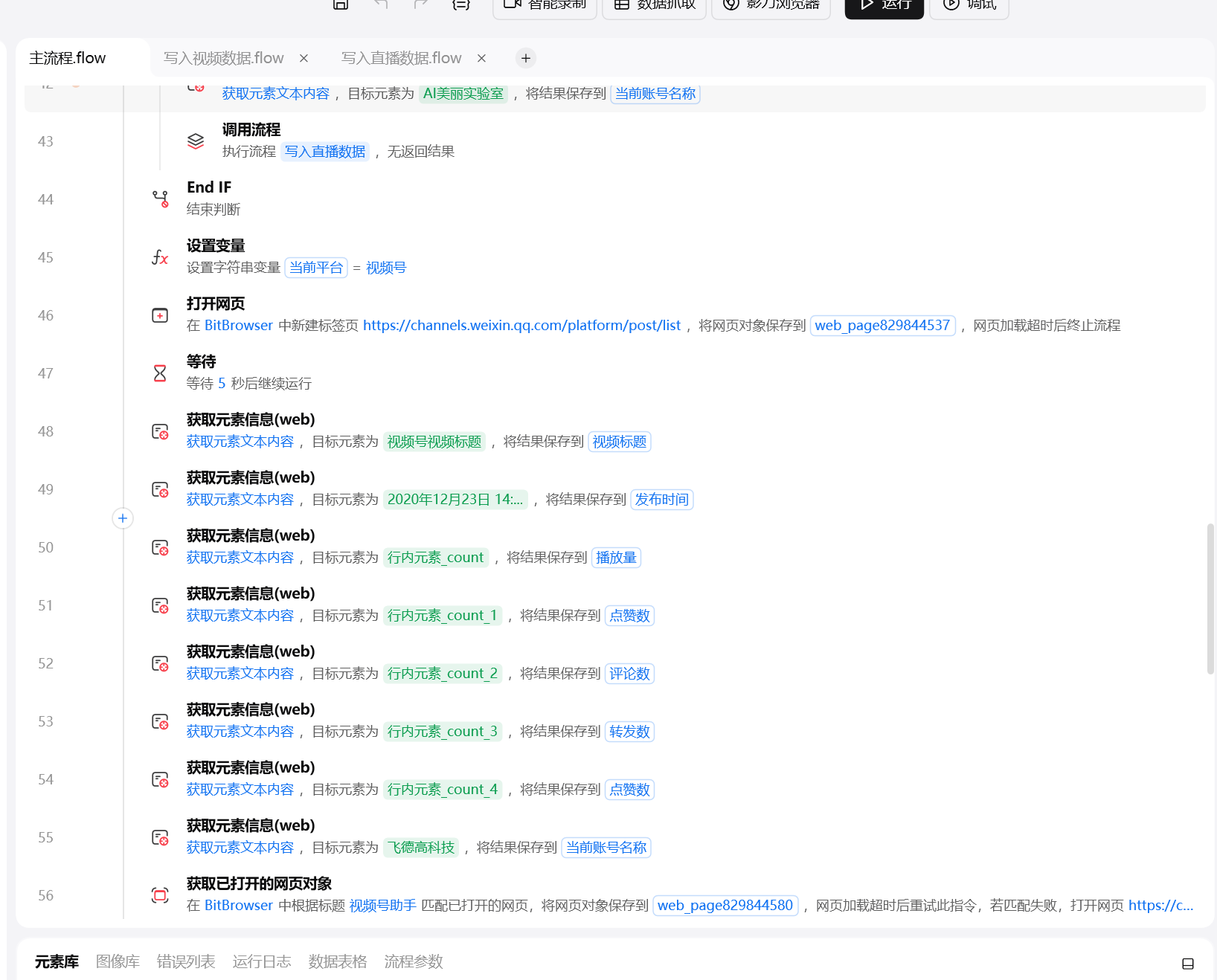Launch 影力浏览器 from the toolbar
Viewport: 1217px width, 980px height.
pos(771,5)
